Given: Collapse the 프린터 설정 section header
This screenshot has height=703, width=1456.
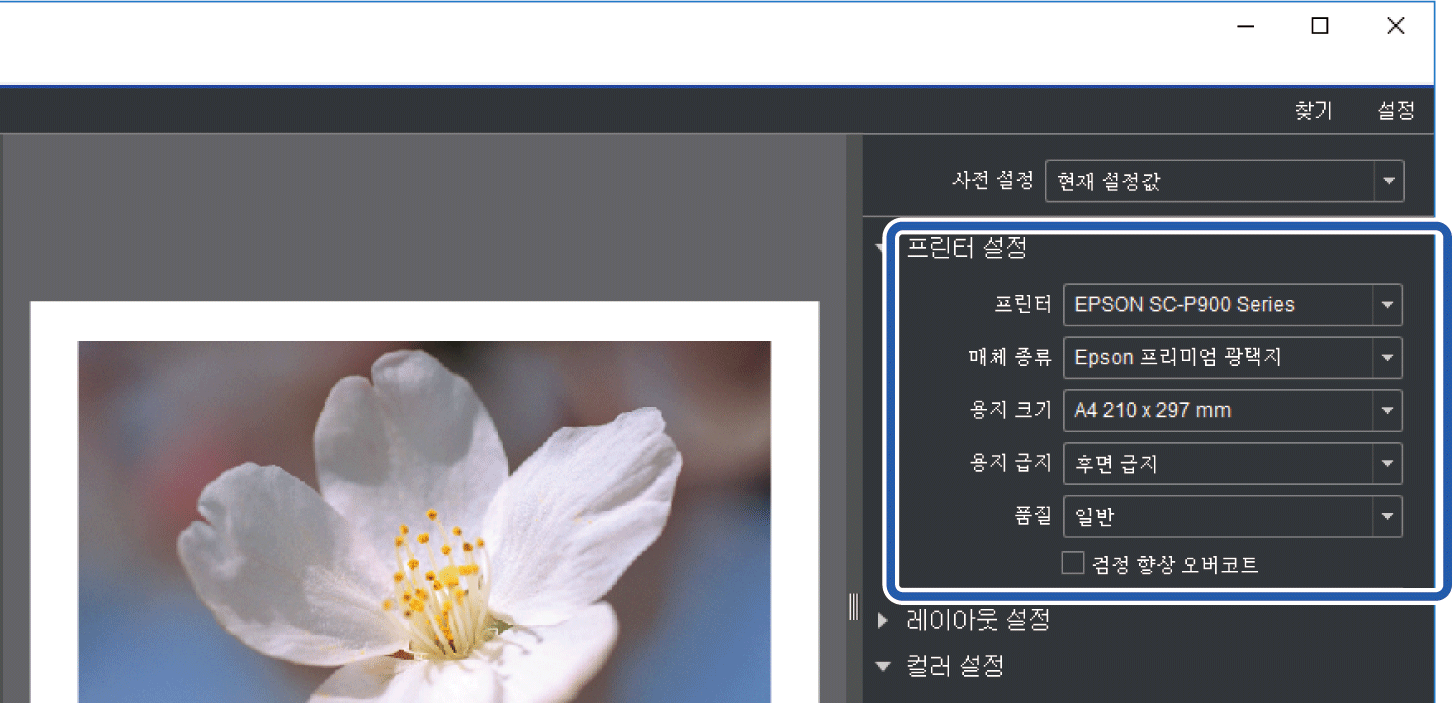Looking at the screenshot, I should tap(966, 247).
